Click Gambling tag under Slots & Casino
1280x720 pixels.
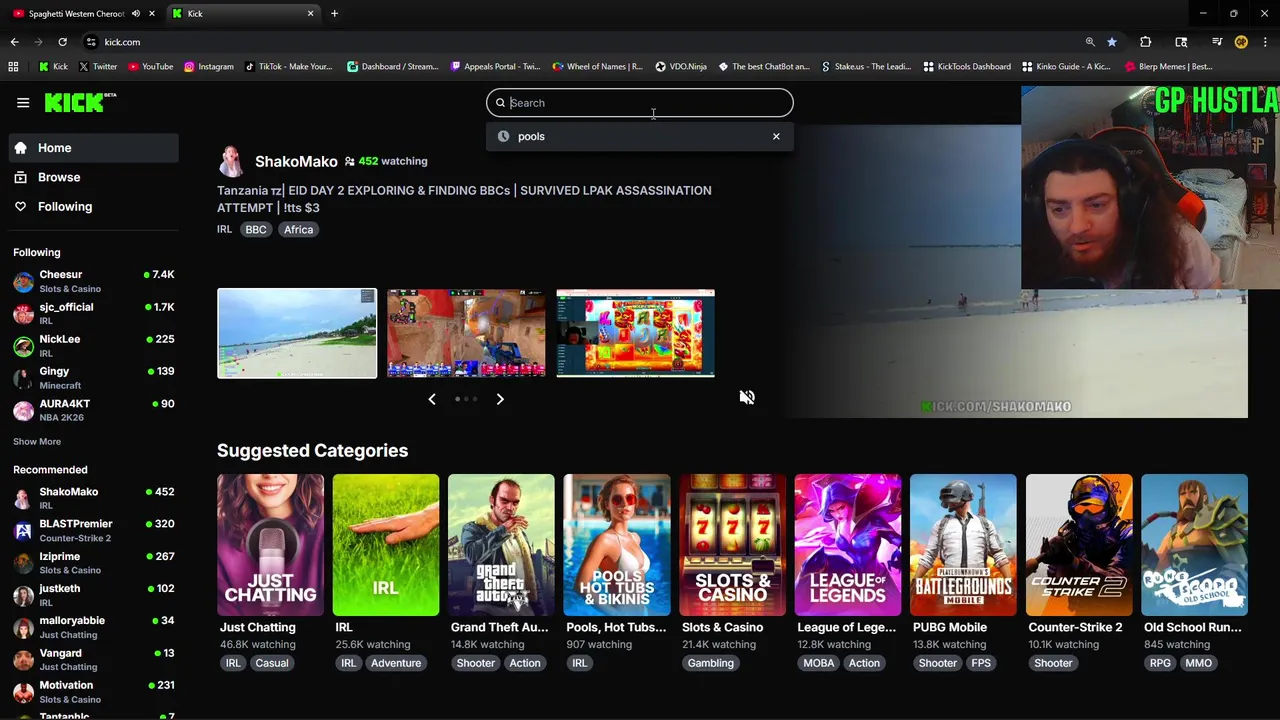[711, 663]
